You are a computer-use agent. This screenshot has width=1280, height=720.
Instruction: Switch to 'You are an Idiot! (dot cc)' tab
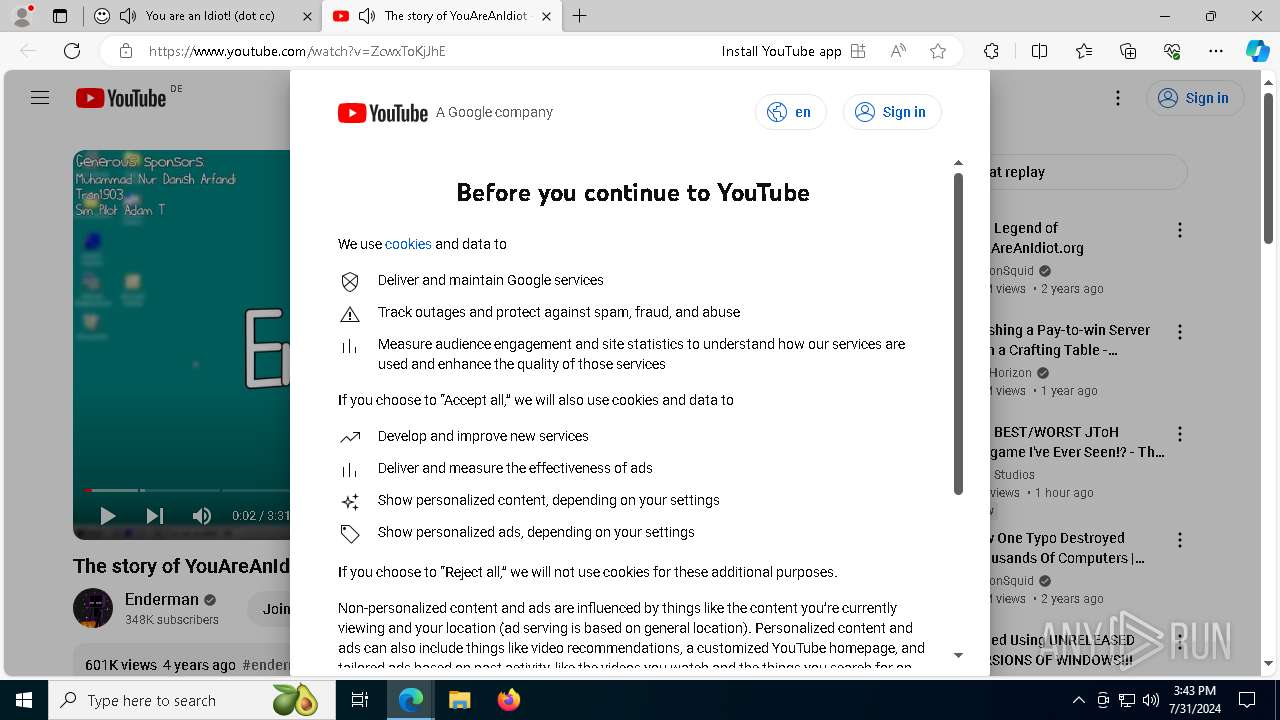(x=210, y=16)
